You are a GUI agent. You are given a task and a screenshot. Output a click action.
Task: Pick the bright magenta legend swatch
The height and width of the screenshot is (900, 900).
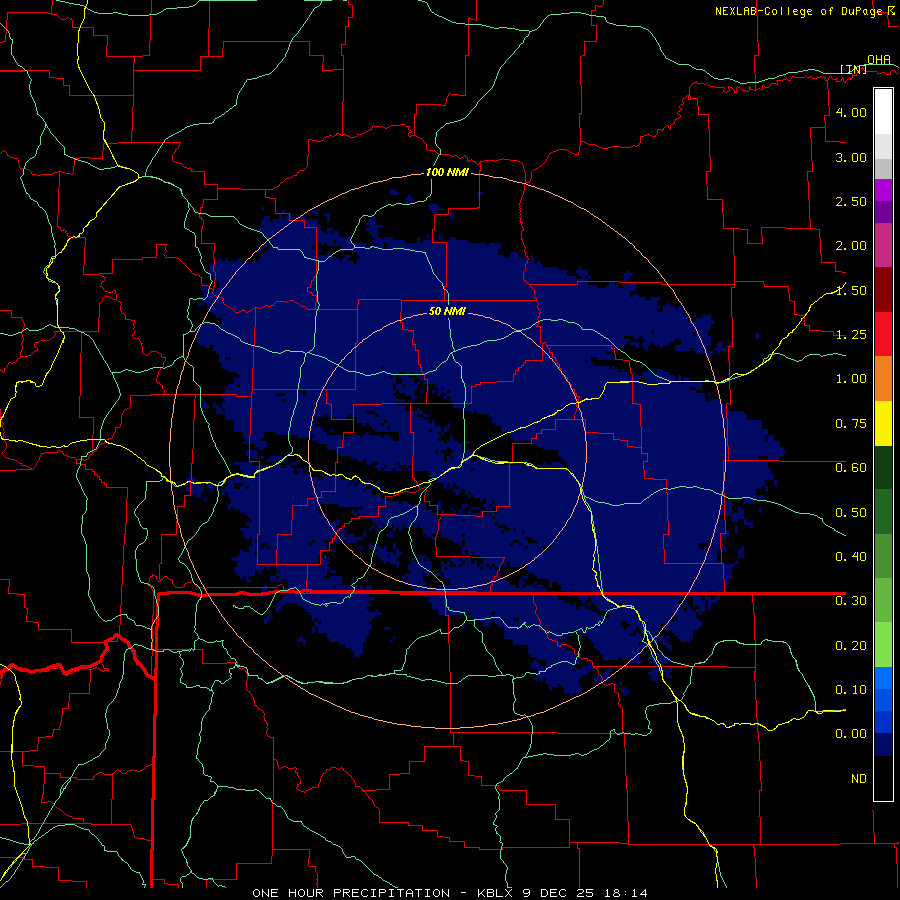coord(883,190)
